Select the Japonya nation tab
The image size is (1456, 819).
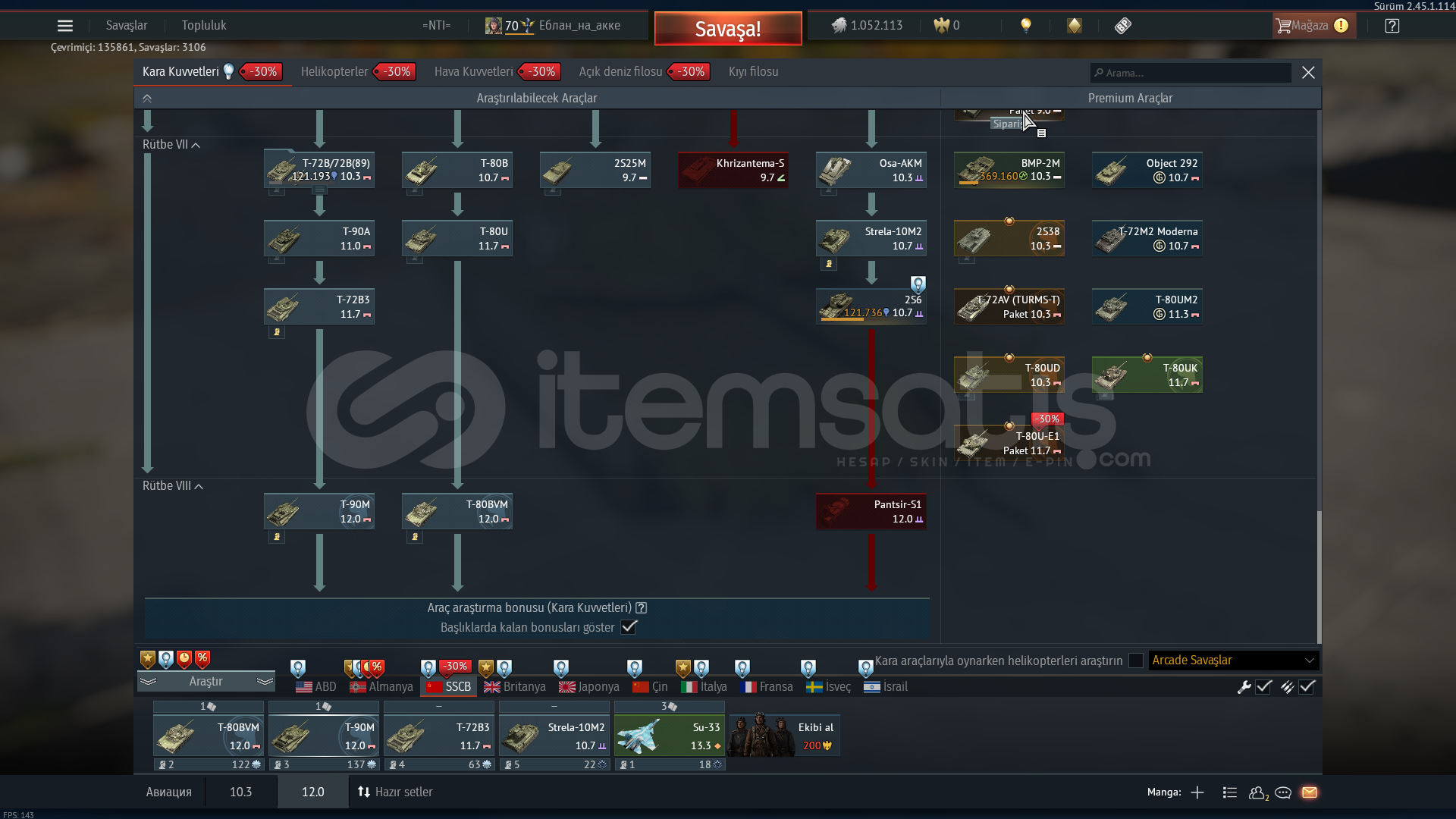pyautogui.click(x=589, y=687)
